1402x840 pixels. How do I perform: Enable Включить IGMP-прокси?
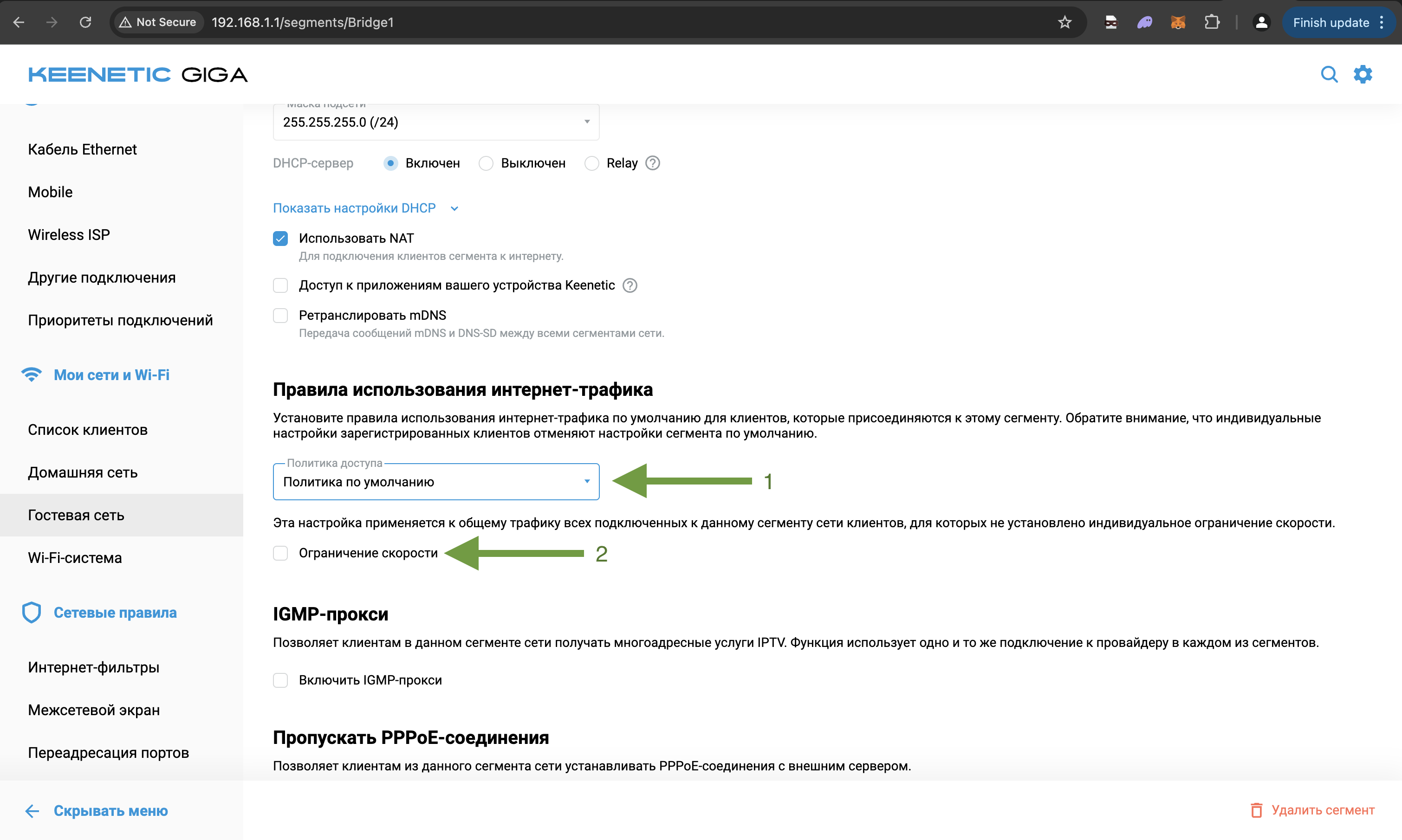[280, 680]
